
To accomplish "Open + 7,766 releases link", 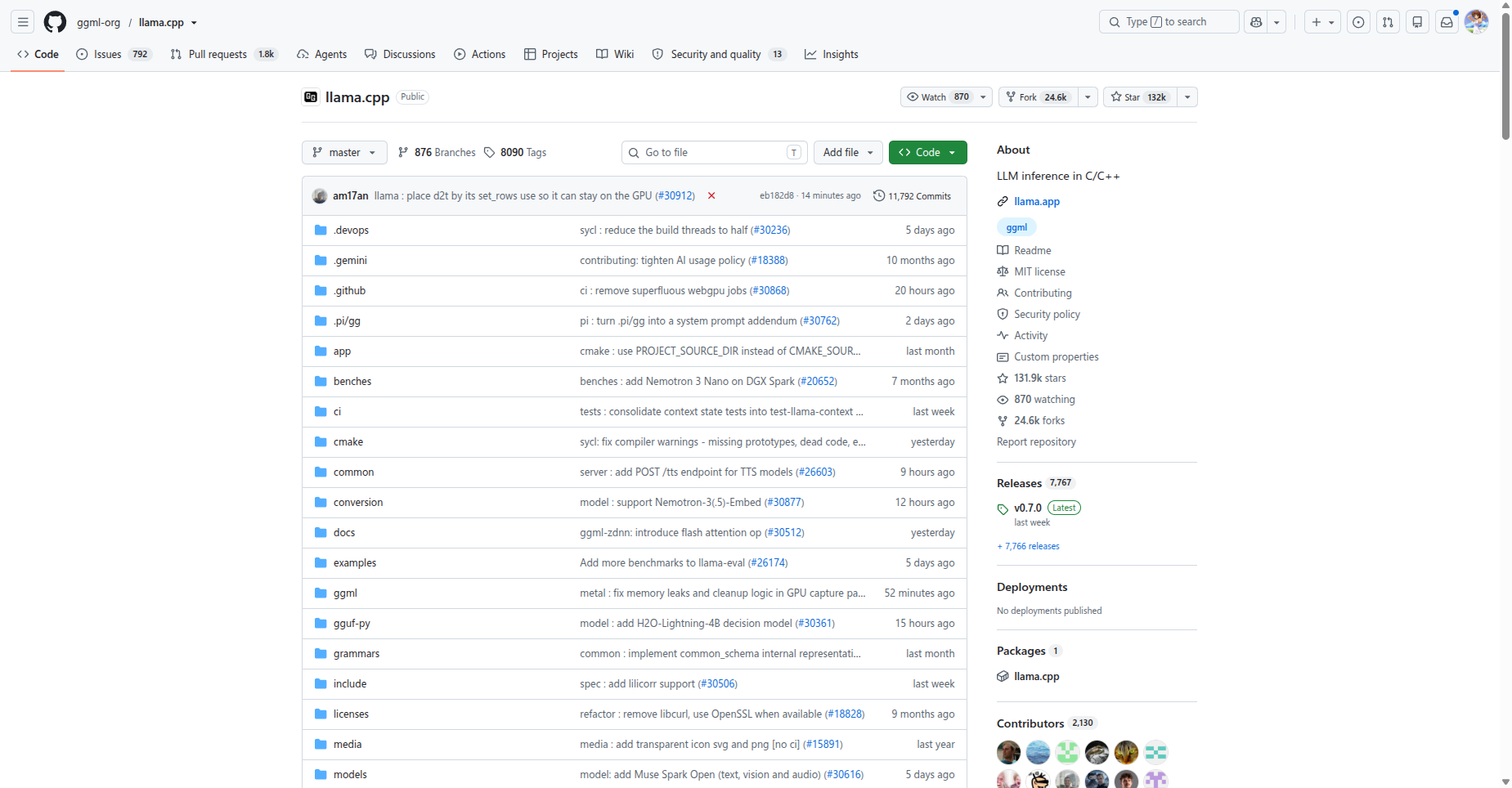I will pos(1028,546).
